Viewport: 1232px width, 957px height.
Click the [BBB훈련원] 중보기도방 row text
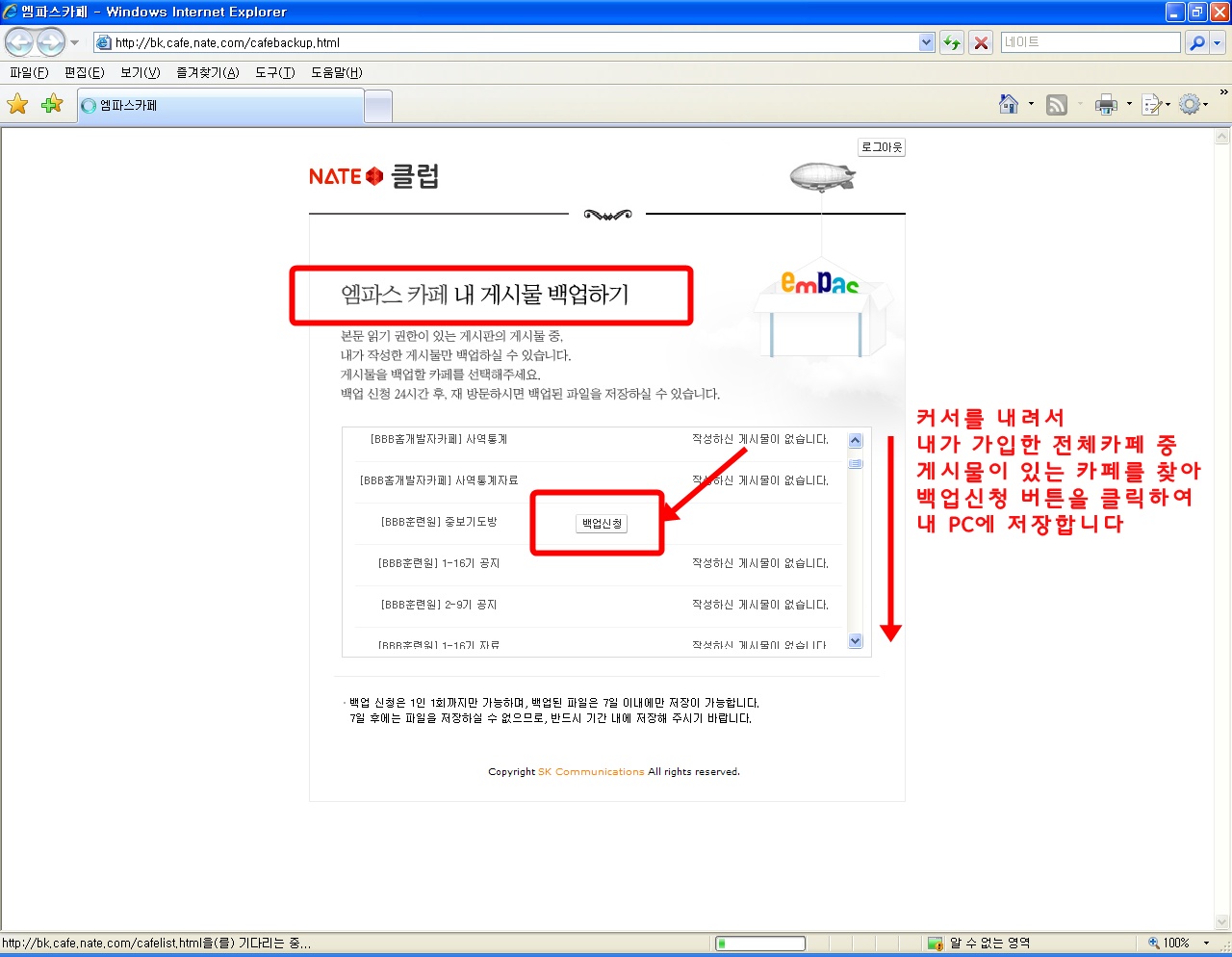[x=439, y=522]
